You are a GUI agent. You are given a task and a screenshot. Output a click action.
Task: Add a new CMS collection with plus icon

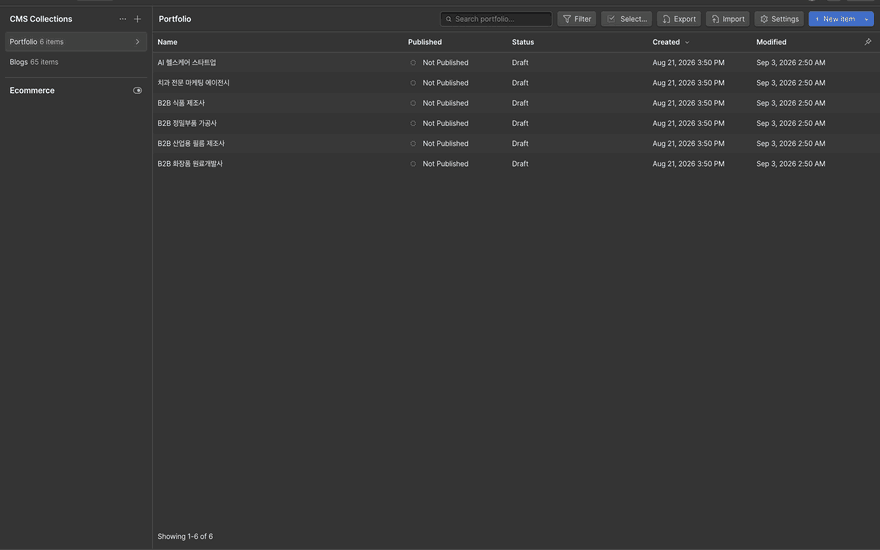coord(138,19)
